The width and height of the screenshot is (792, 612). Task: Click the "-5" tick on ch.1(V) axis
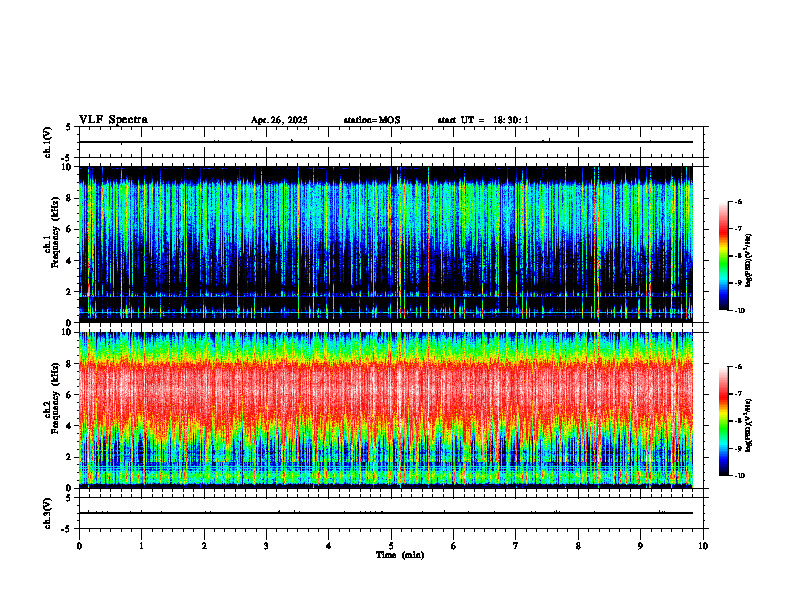pyautogui.click(x=66, y=158)
